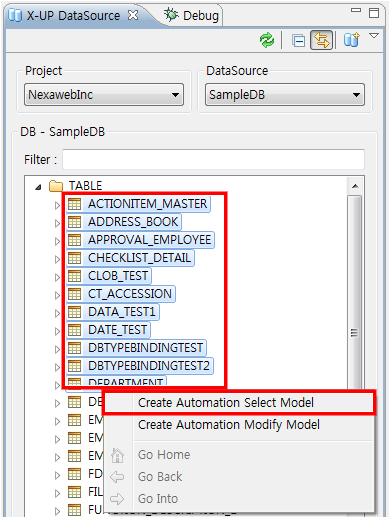The image size is (390, 518).
Task: Select the CLOB_TEST table item
Action: tap(109, 276)
